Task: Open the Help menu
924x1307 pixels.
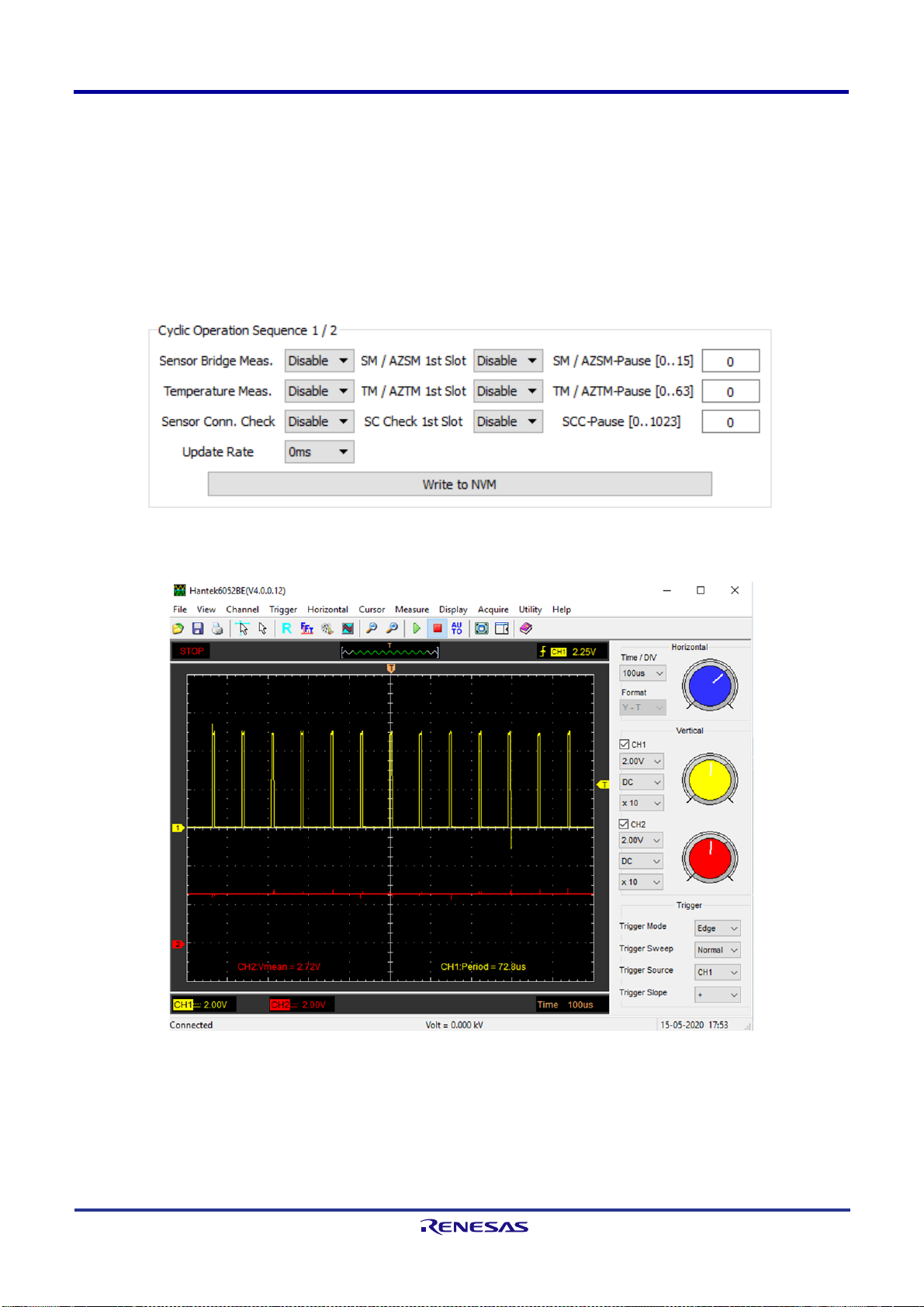Action: tap(562, 610)
